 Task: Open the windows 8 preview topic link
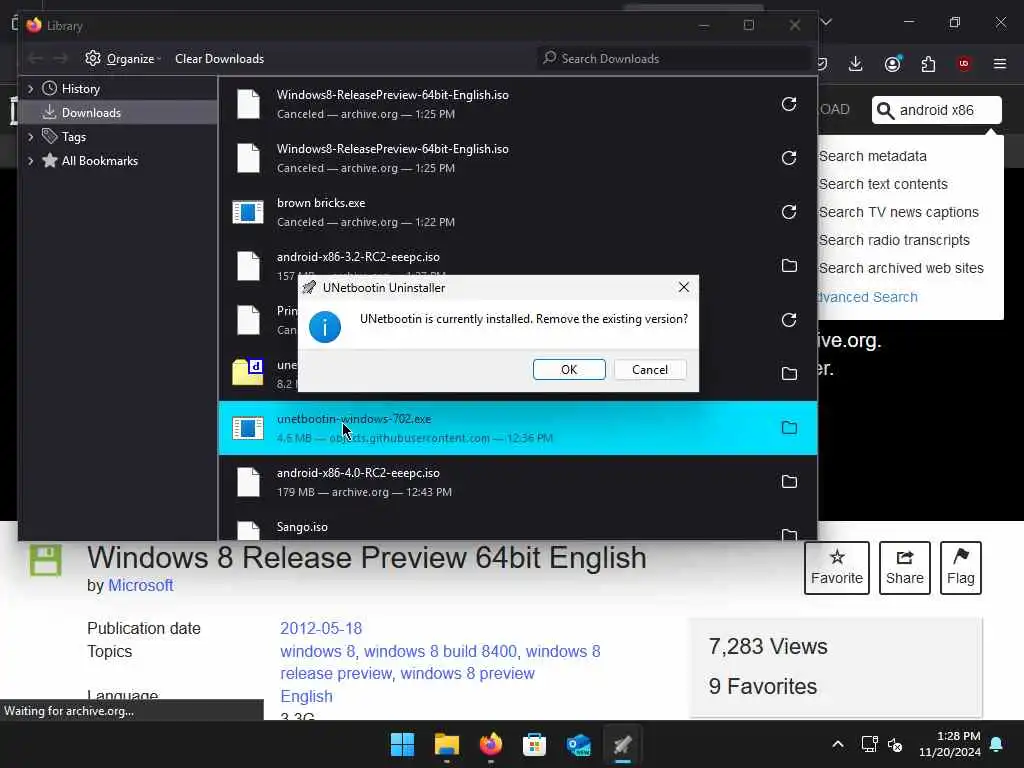(x=468, y=673)
